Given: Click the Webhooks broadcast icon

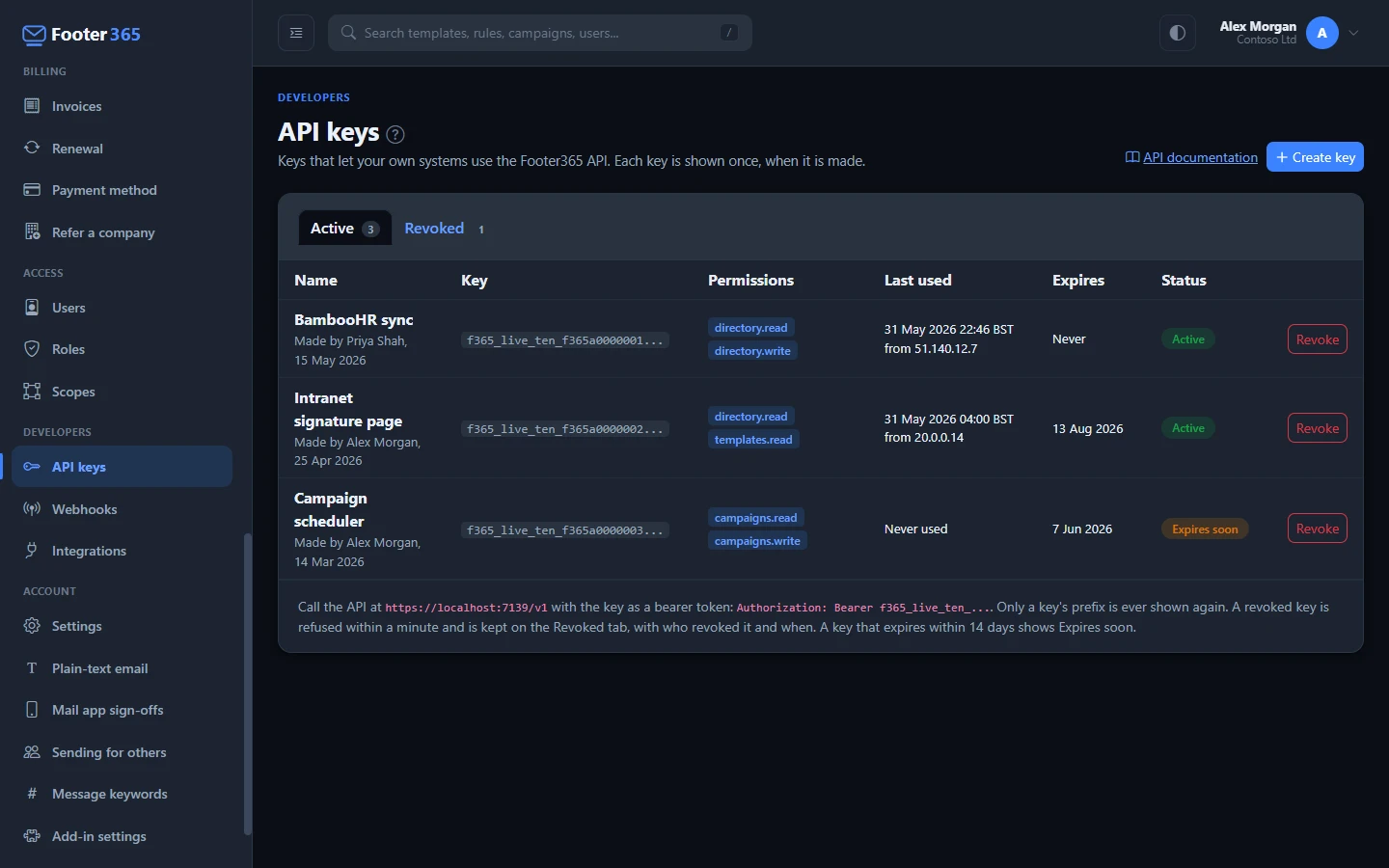Looking at the screenshot, I should point(32,509).
